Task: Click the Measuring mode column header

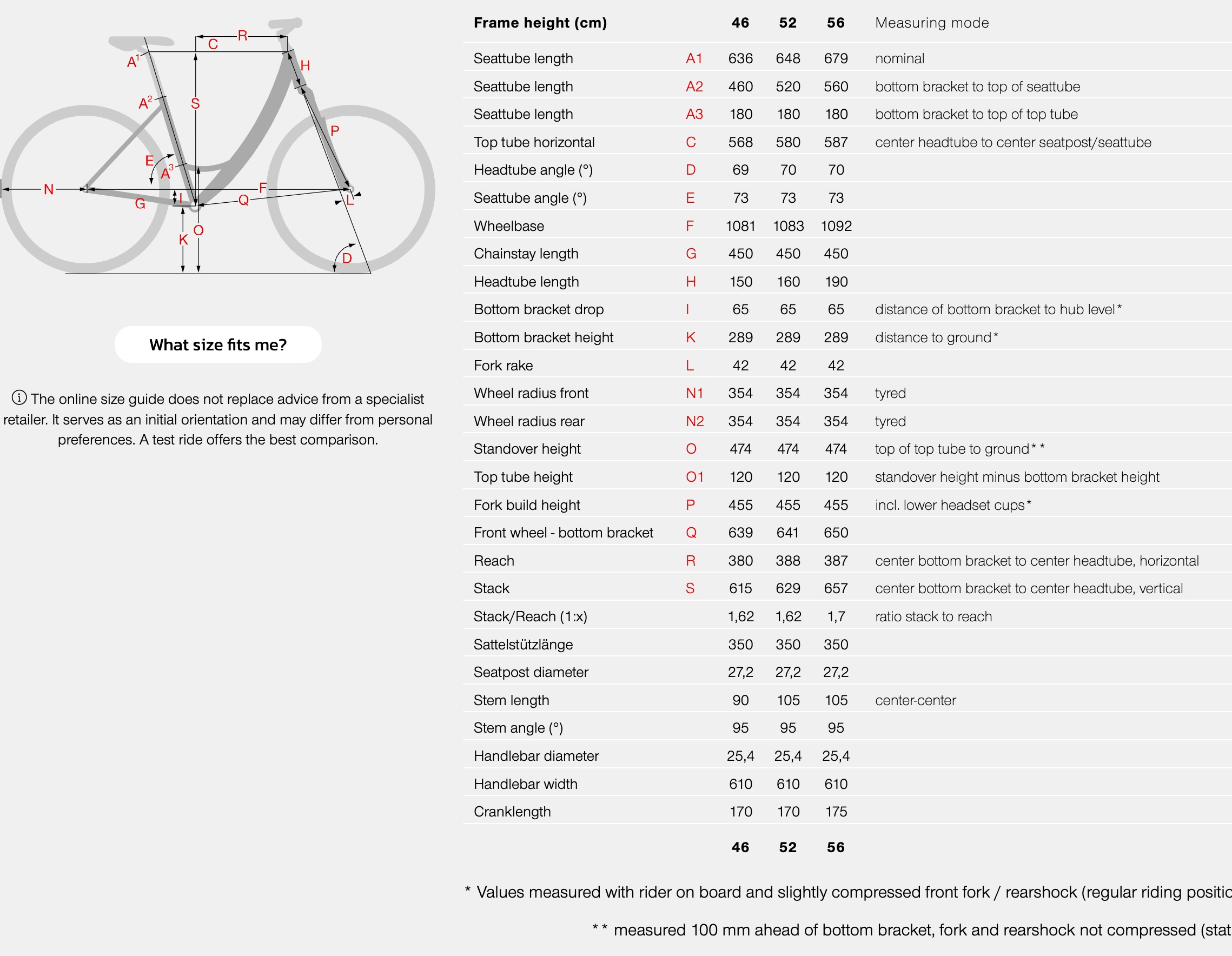Action: [x=932, y=23]
